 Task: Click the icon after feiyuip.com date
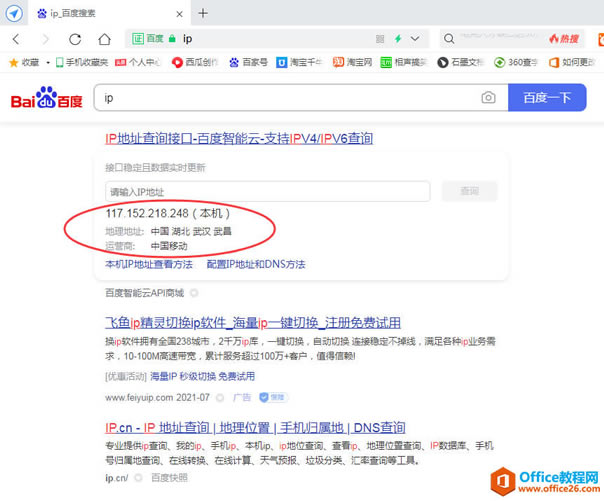point(220,398)
